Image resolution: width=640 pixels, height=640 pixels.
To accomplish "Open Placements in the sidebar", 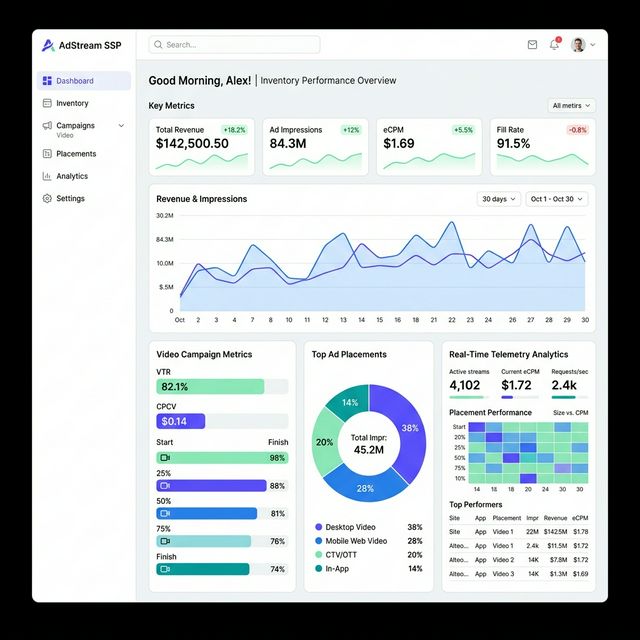I will pyautogui.click(x=76, y=154).
